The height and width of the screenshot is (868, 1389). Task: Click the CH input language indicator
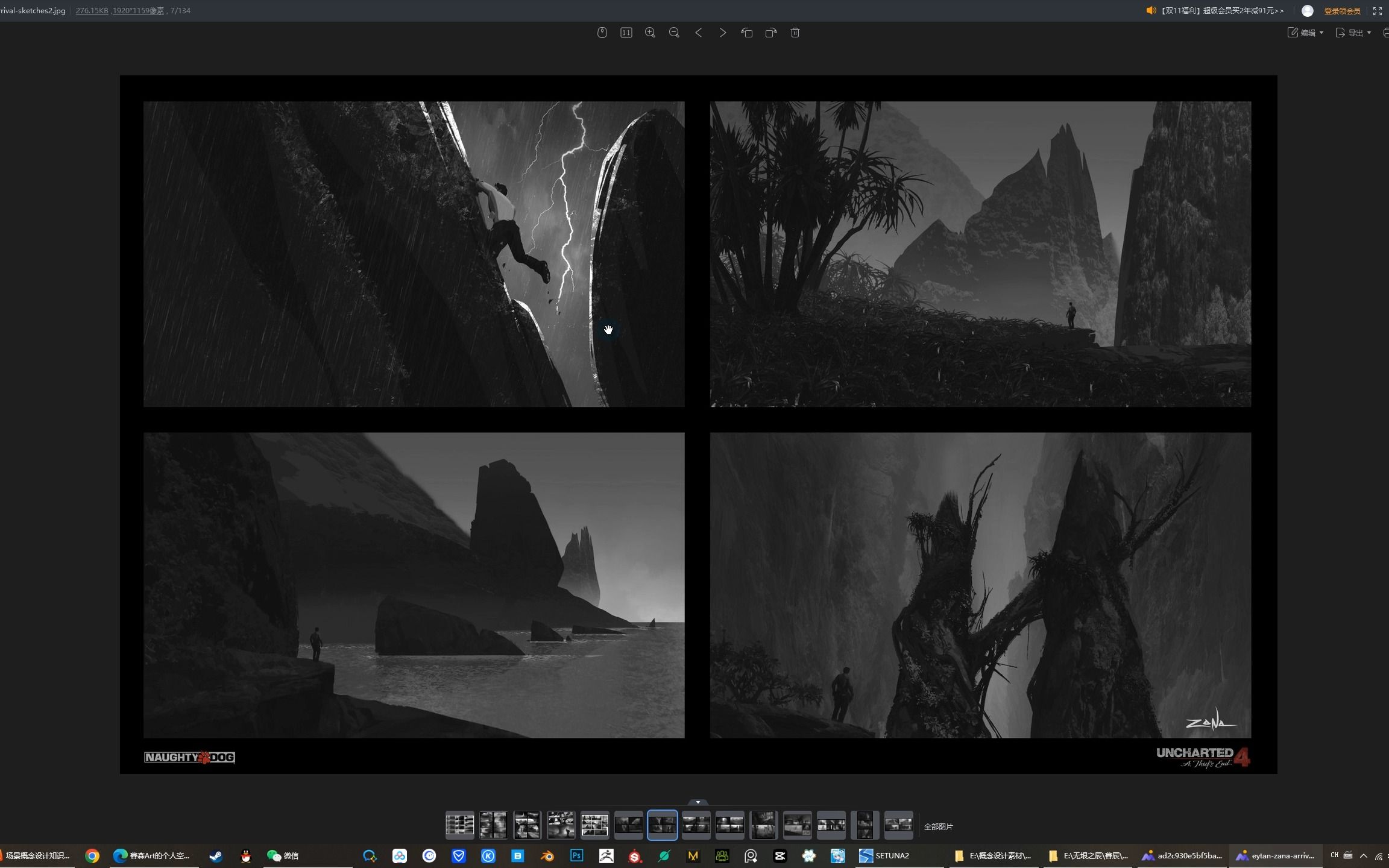(x=1334, y=855)
